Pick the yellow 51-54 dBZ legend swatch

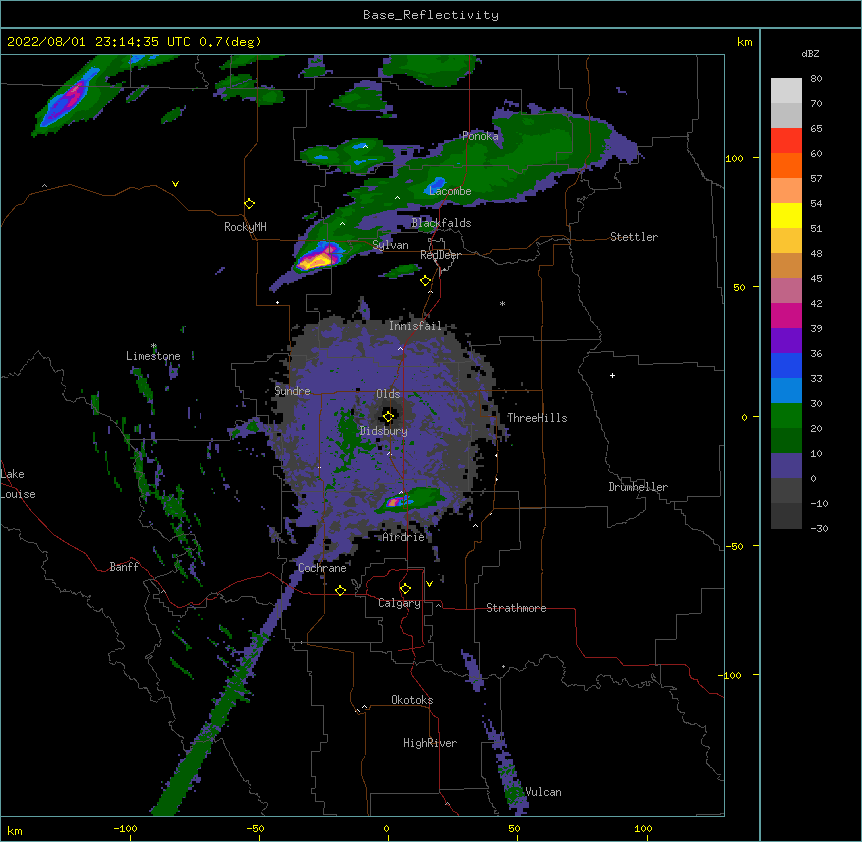point(786,215)
